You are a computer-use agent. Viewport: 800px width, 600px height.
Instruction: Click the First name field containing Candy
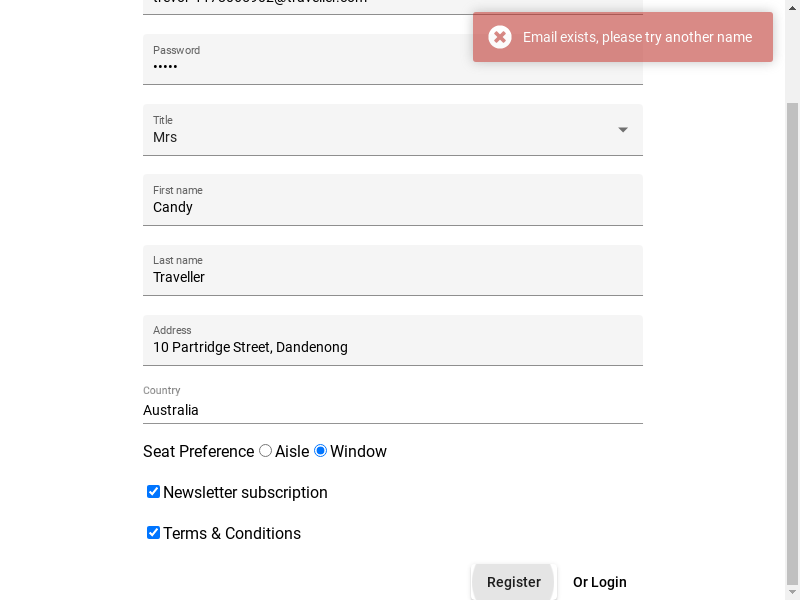click(392, 207)
